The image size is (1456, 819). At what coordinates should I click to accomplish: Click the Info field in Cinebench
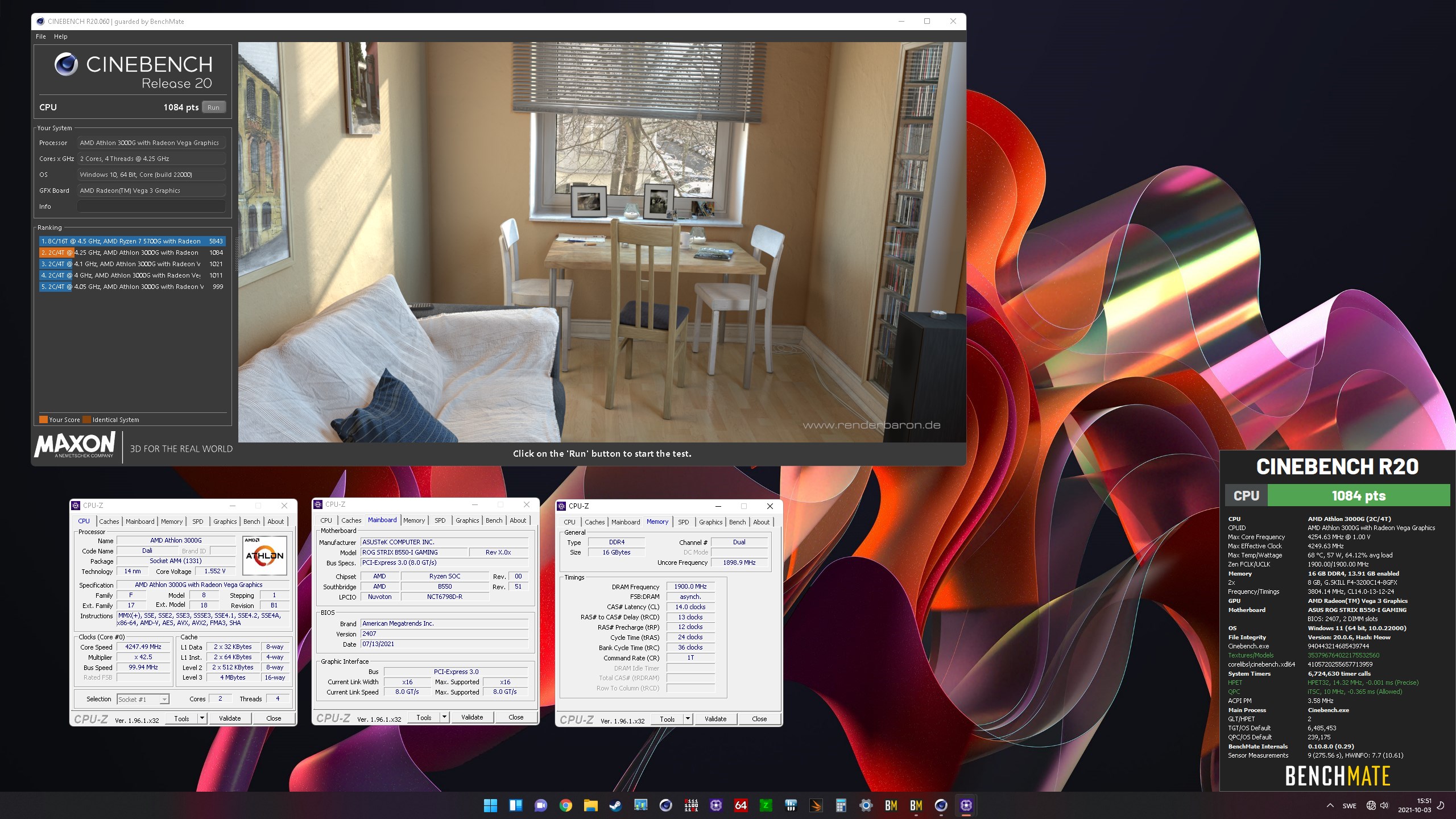click(x=151, y=206)
